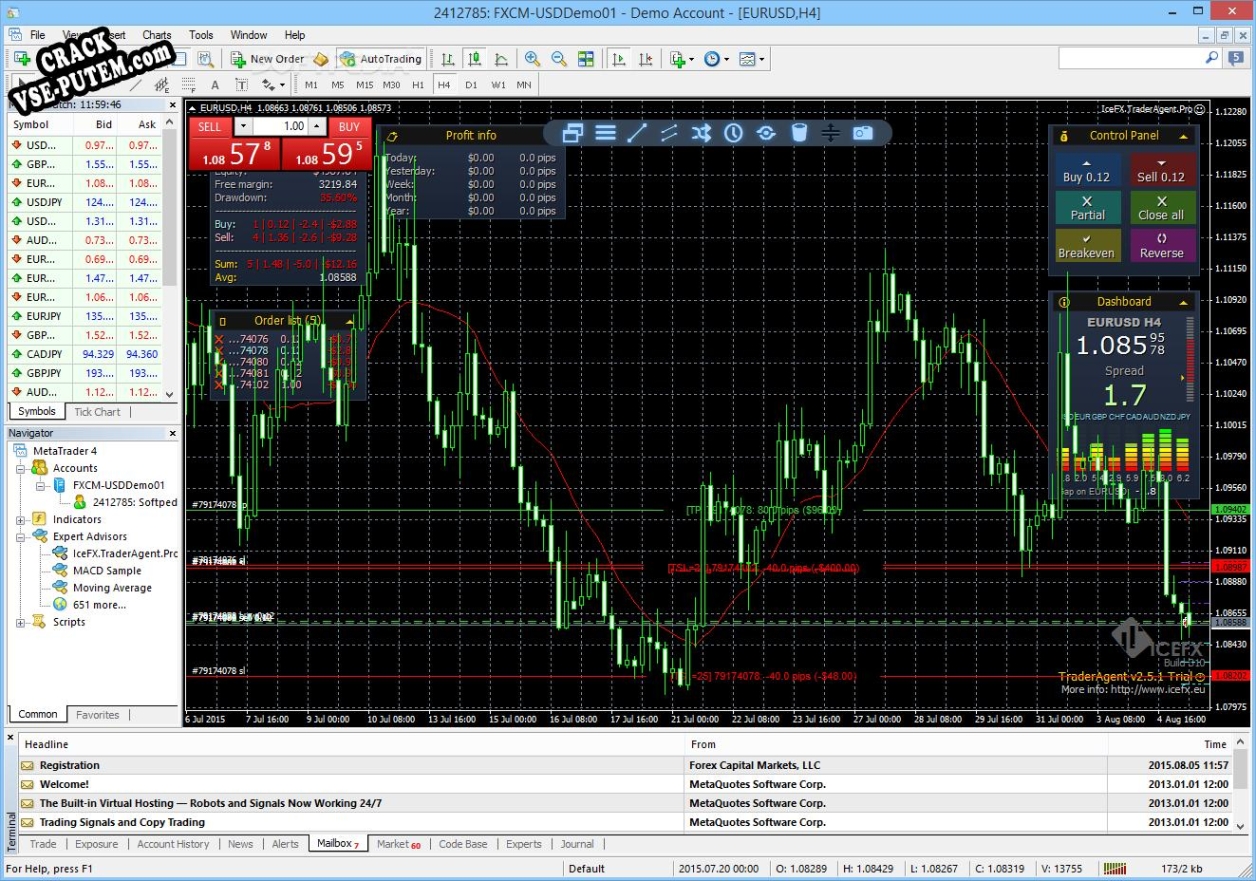This screenshot has width=1256, height=881.
Task: Click the camera screenshot icon in chart toolbar
Action: pyautogui.click(x=862, y=133)
